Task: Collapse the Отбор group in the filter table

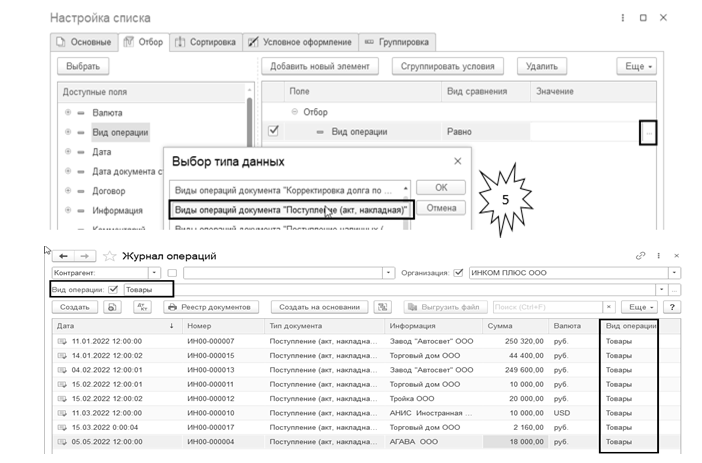Action: point(295,111)
